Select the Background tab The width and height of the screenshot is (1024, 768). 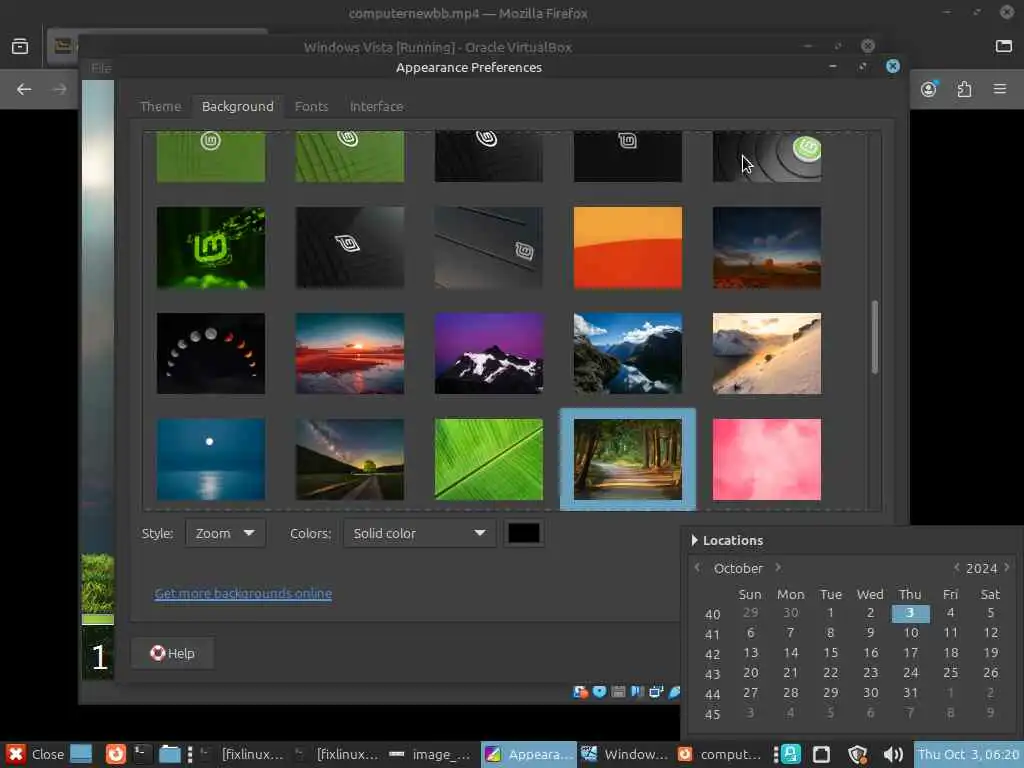[238, 106]
